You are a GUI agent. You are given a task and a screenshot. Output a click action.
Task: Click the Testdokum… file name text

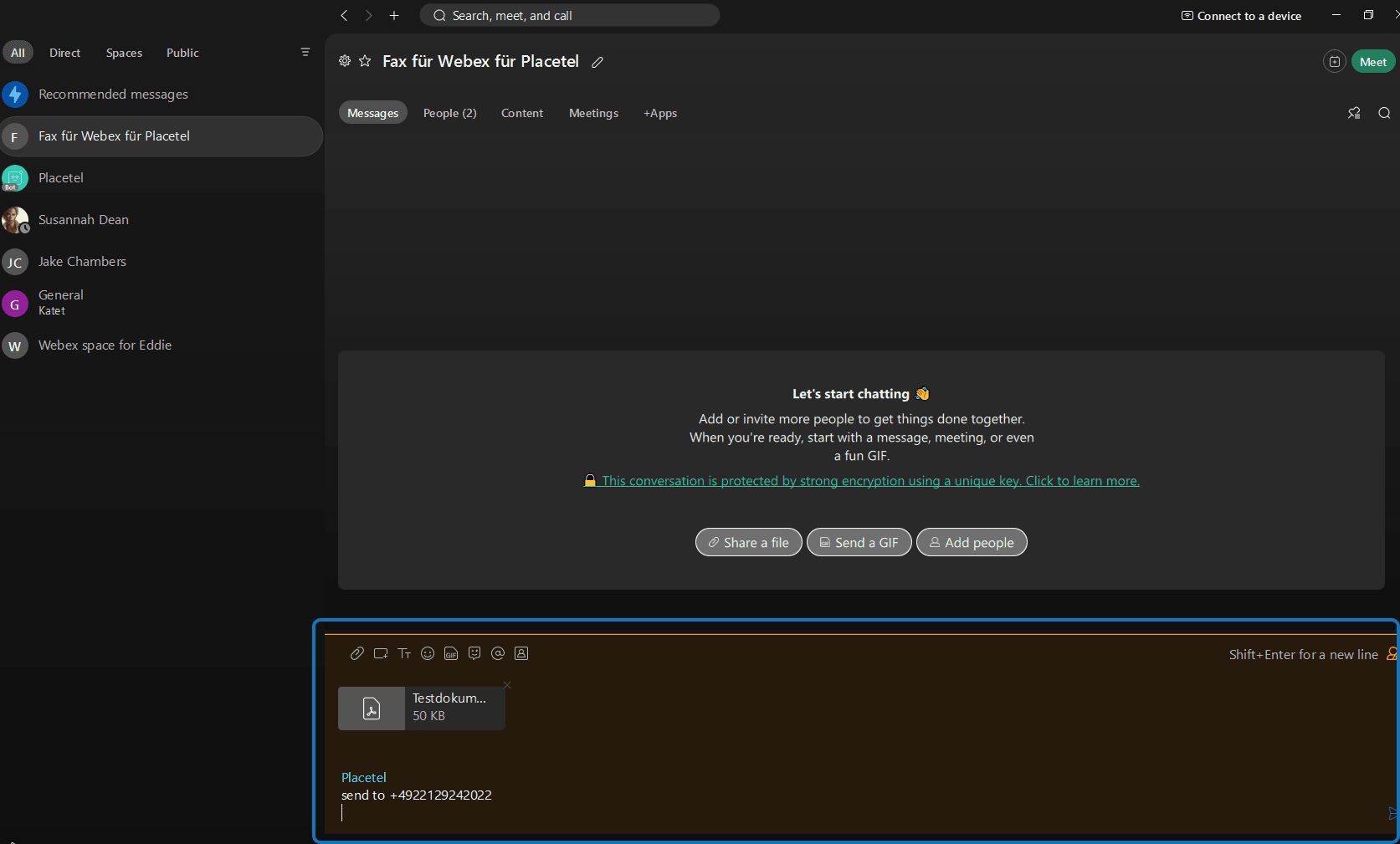pos(449,698)
